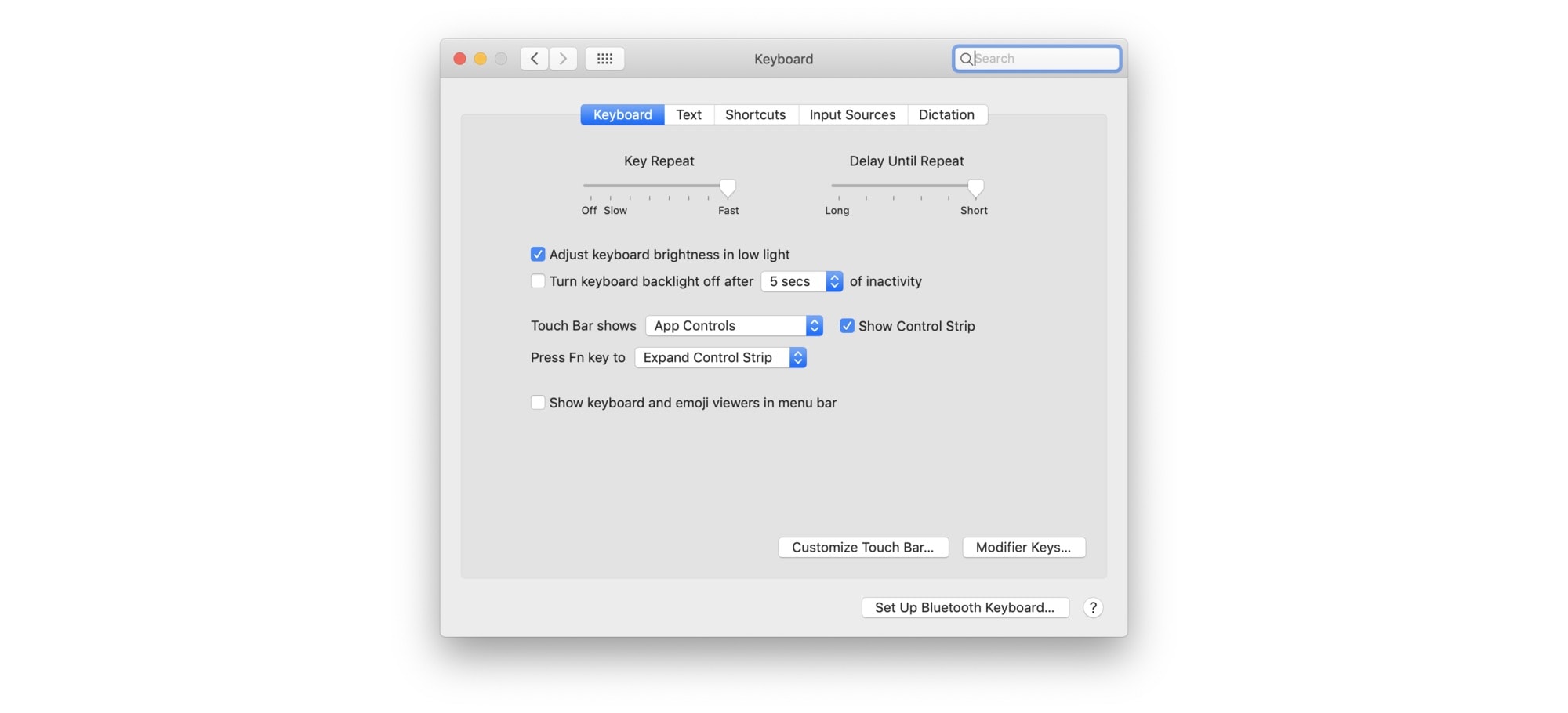Screen dimensions: 1568x713
Task: Disable Adjust keyboard brightness in low light
Action: point(538,254)
